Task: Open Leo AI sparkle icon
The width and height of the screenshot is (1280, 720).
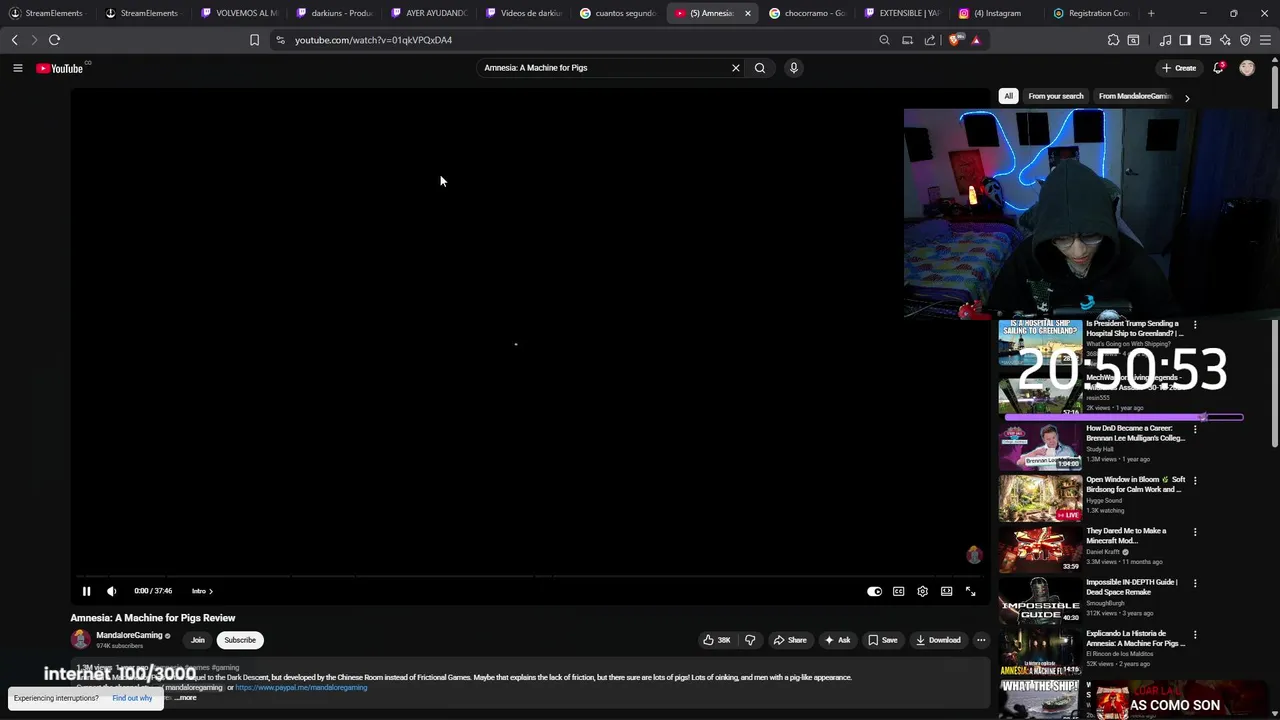Action: 1225,40
